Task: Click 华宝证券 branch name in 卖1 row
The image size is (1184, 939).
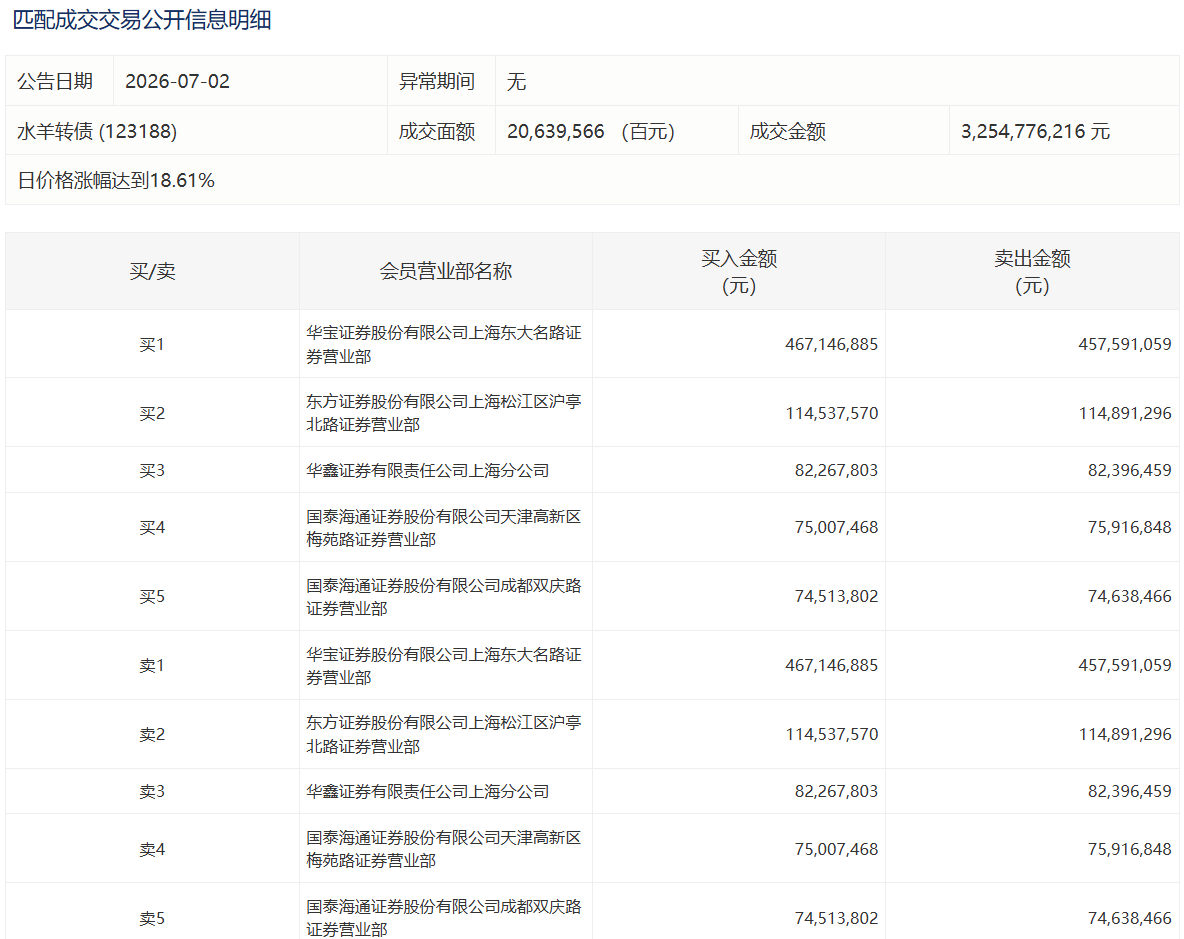Action: point(443,666)
